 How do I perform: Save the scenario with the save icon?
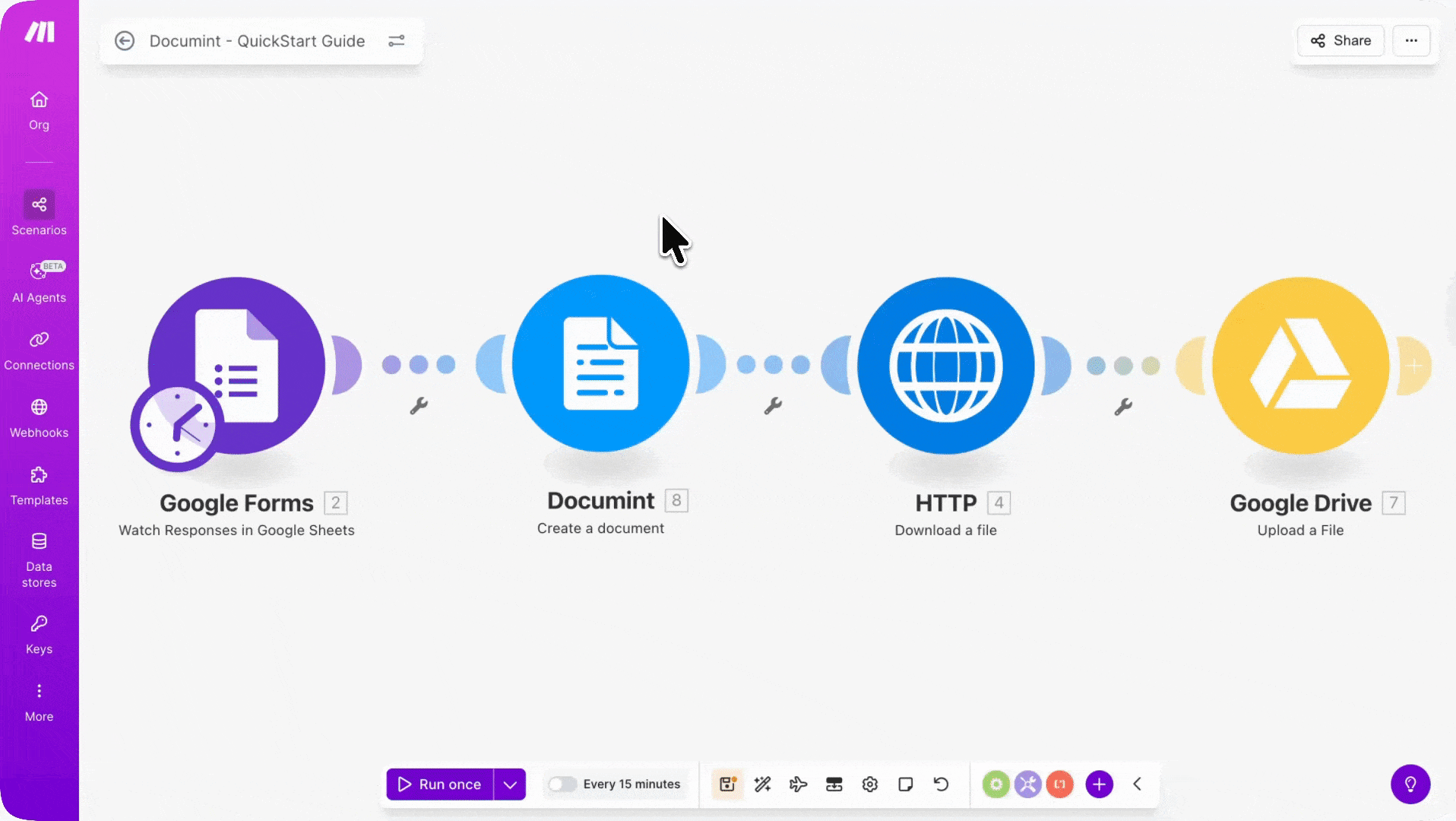tap(727, 784)
